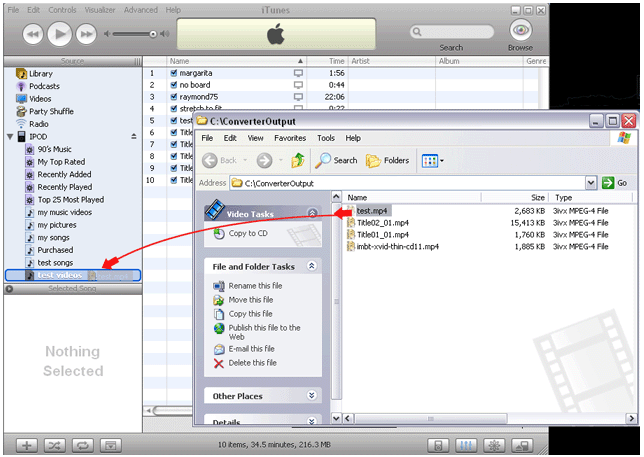Uncheck the checkbox on track row 10
This screenshot has height=457, width=644.
click(173, 180)
